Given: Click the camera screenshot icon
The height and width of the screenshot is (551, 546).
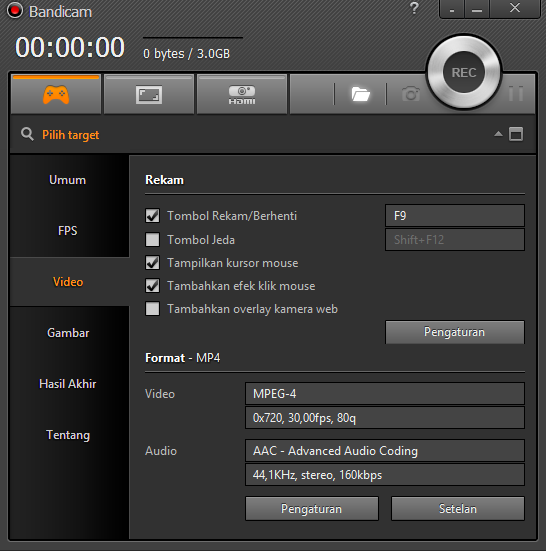Looking at the screenshot, I should tap(411, 94).
